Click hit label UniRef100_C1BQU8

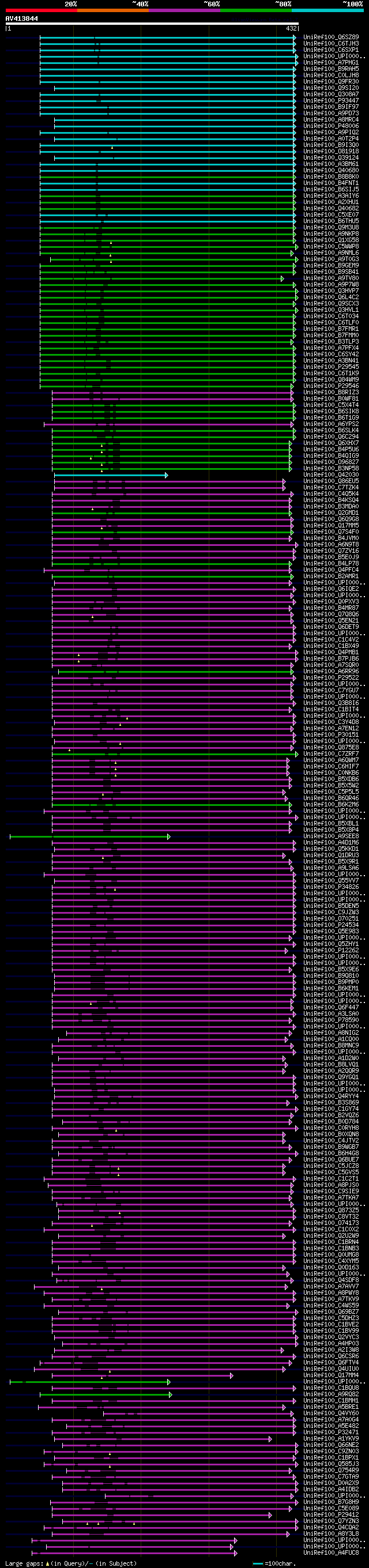point(332,1388)
